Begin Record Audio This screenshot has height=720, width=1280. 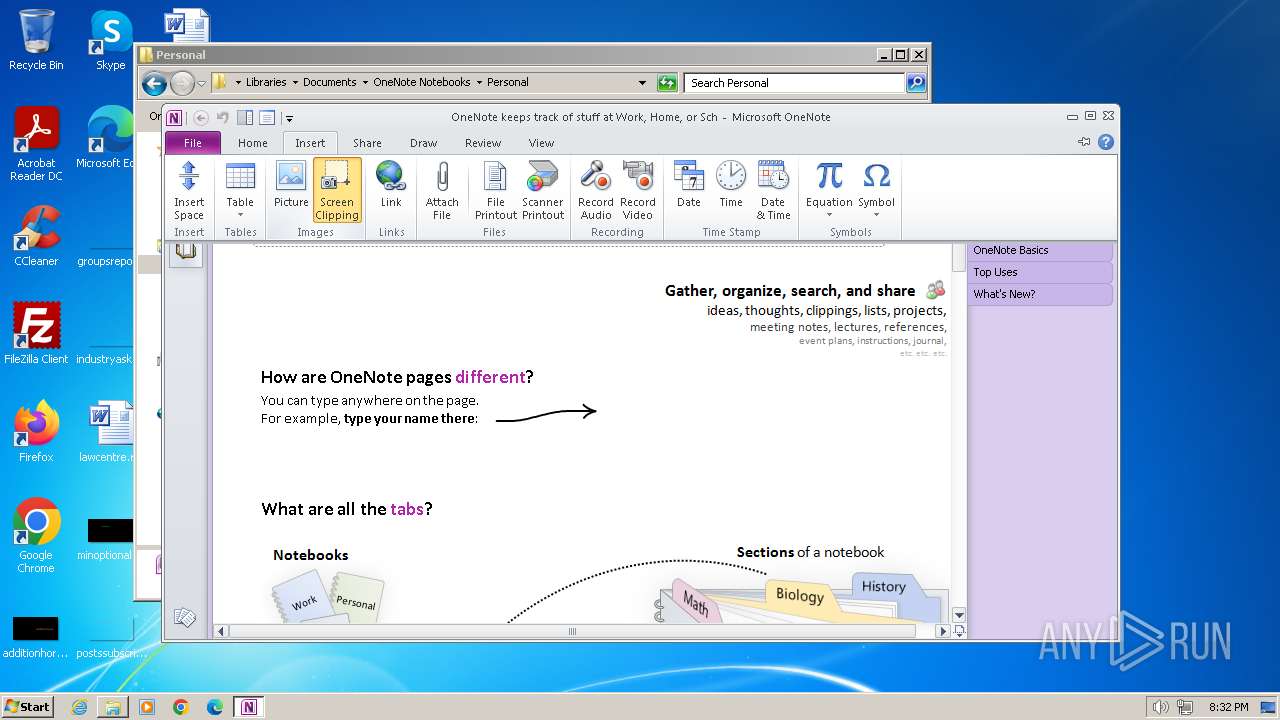(x=596, y=190)
